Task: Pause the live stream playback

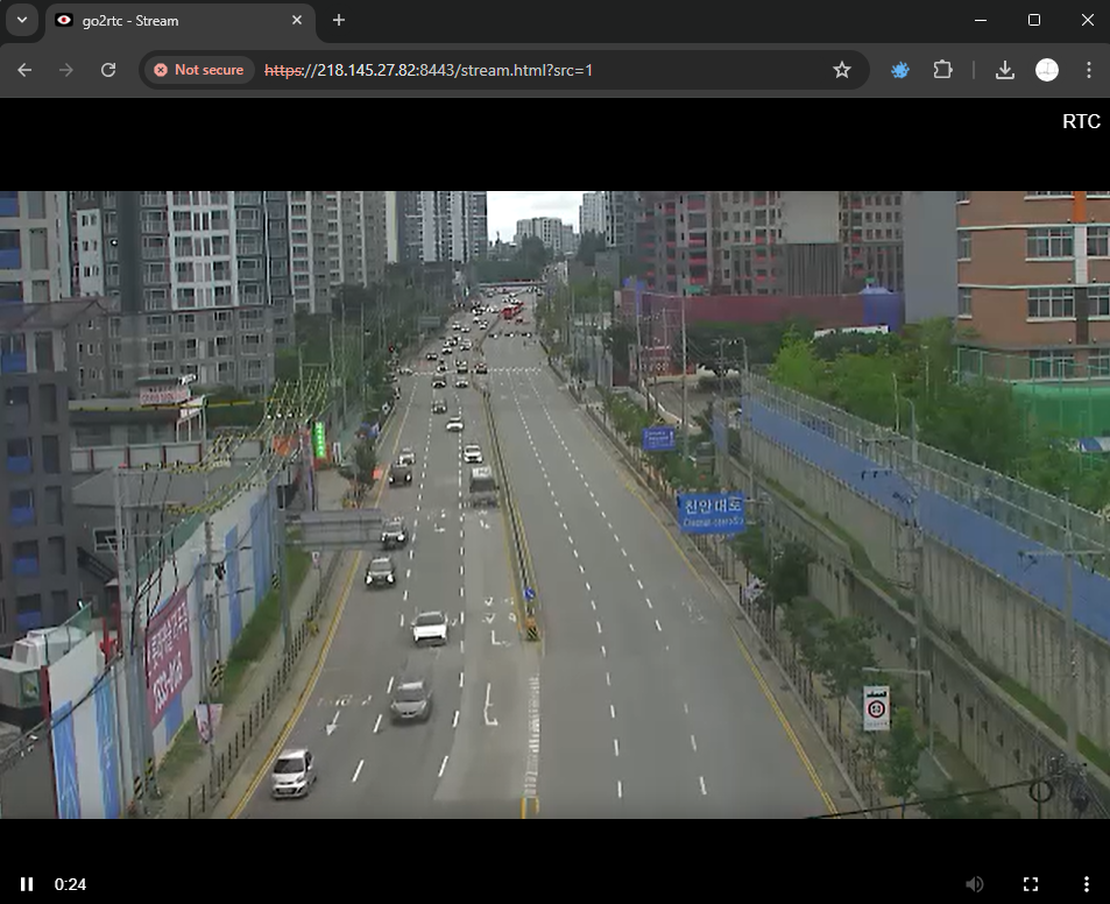Action: (x=27, y=884)
